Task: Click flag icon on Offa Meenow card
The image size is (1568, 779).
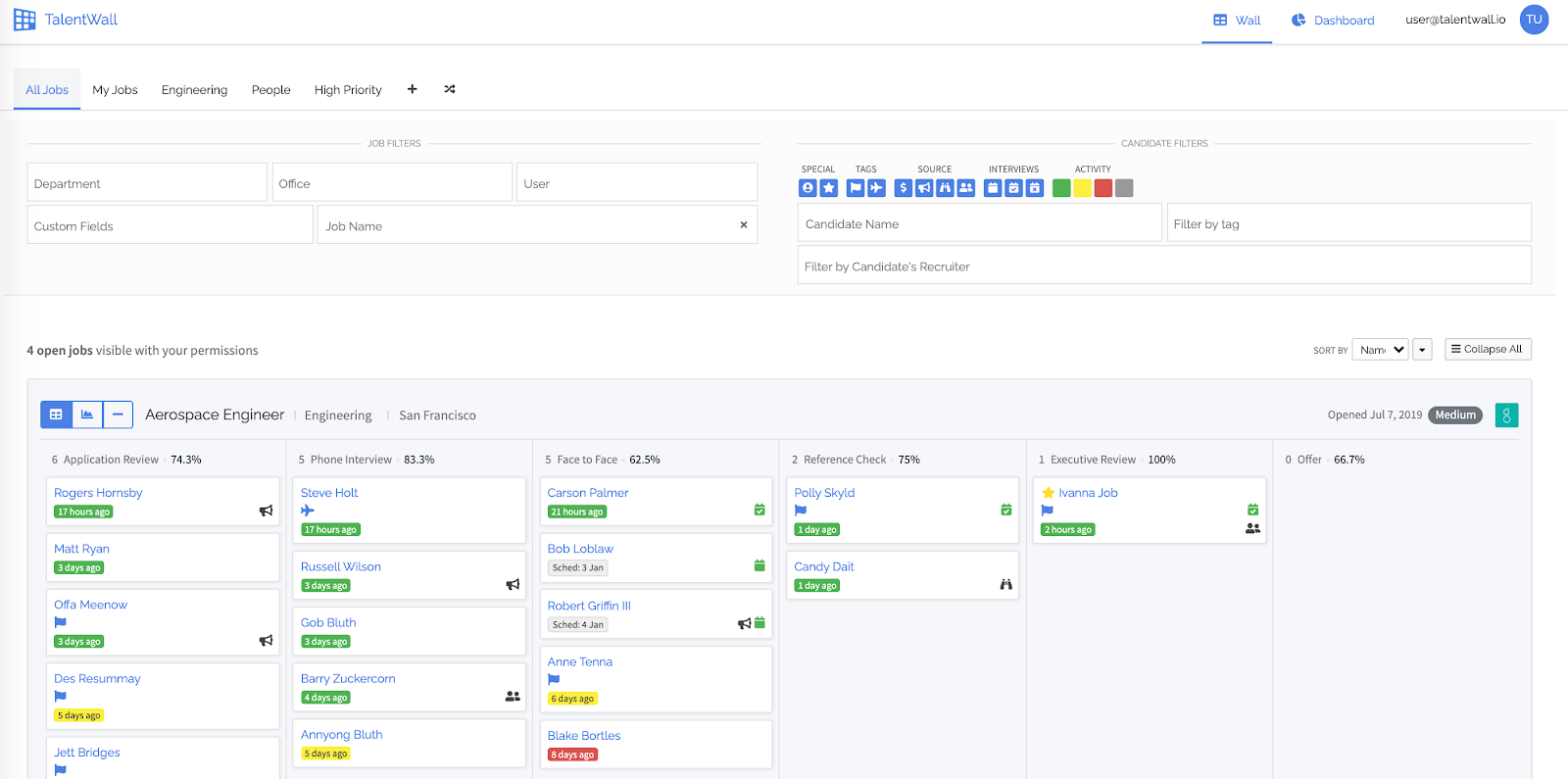Action: click(60, 622)
